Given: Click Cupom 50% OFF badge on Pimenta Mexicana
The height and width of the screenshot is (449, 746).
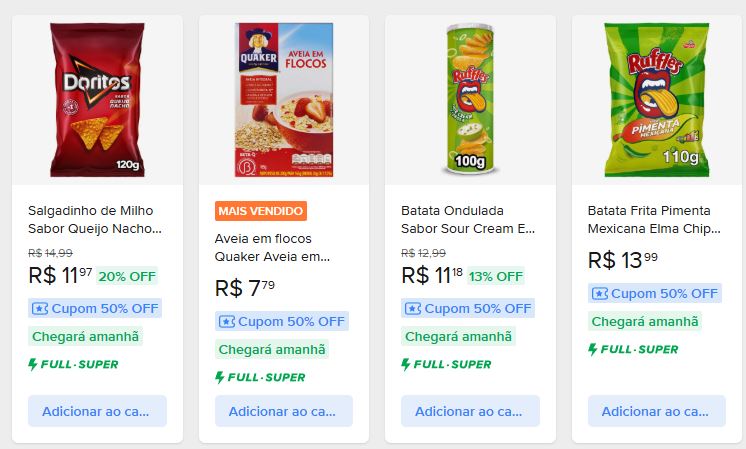Looking at the screenshot, I should 655,293.
